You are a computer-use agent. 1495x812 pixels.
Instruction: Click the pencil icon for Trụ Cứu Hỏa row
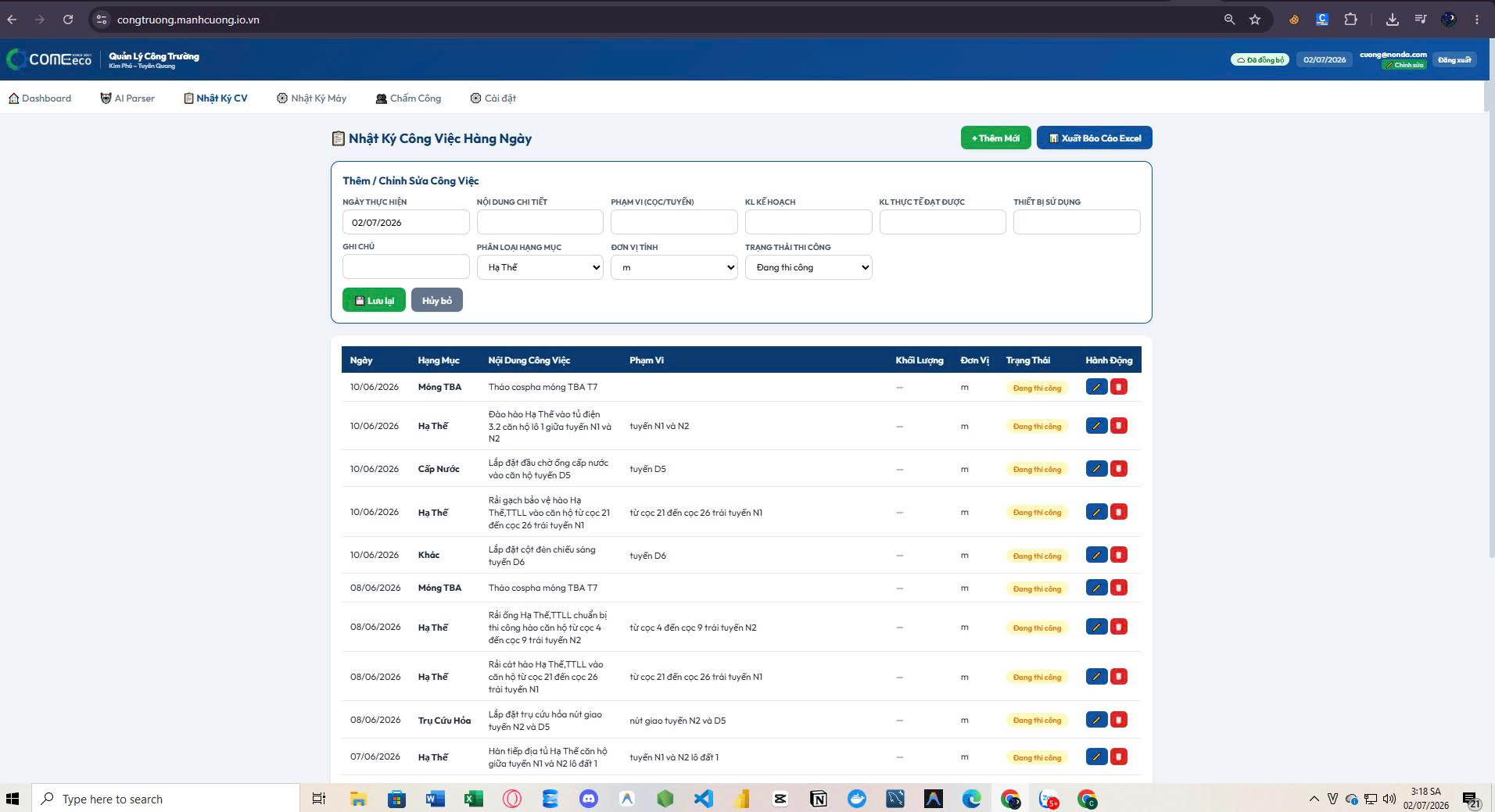click(x=1096, y=720)
